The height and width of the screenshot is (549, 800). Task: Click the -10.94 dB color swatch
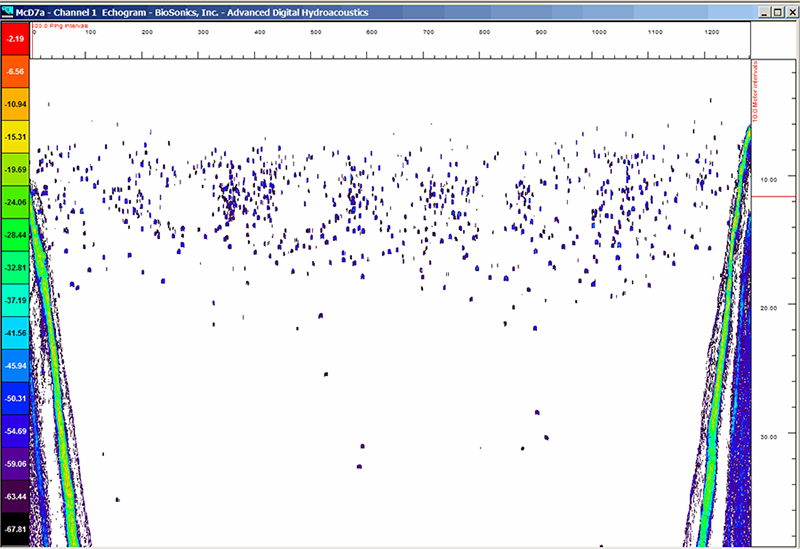pos(15,105)
